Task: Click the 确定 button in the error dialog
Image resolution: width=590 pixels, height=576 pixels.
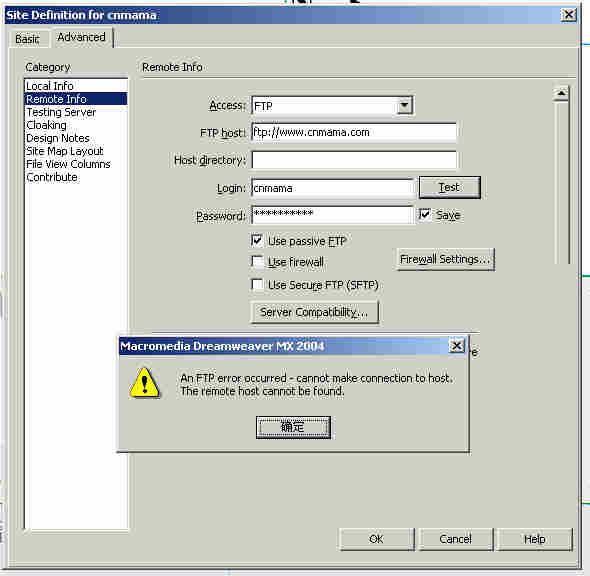Action: (x=293, y=427)
